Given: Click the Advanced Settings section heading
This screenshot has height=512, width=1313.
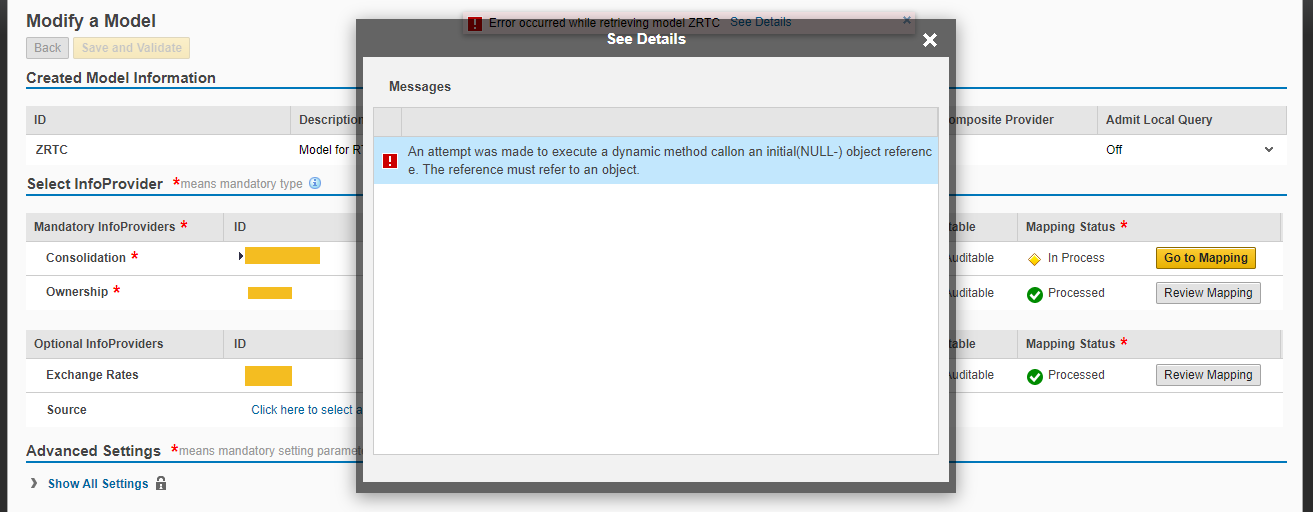Looking at the screenshot, I should (94, 451).
